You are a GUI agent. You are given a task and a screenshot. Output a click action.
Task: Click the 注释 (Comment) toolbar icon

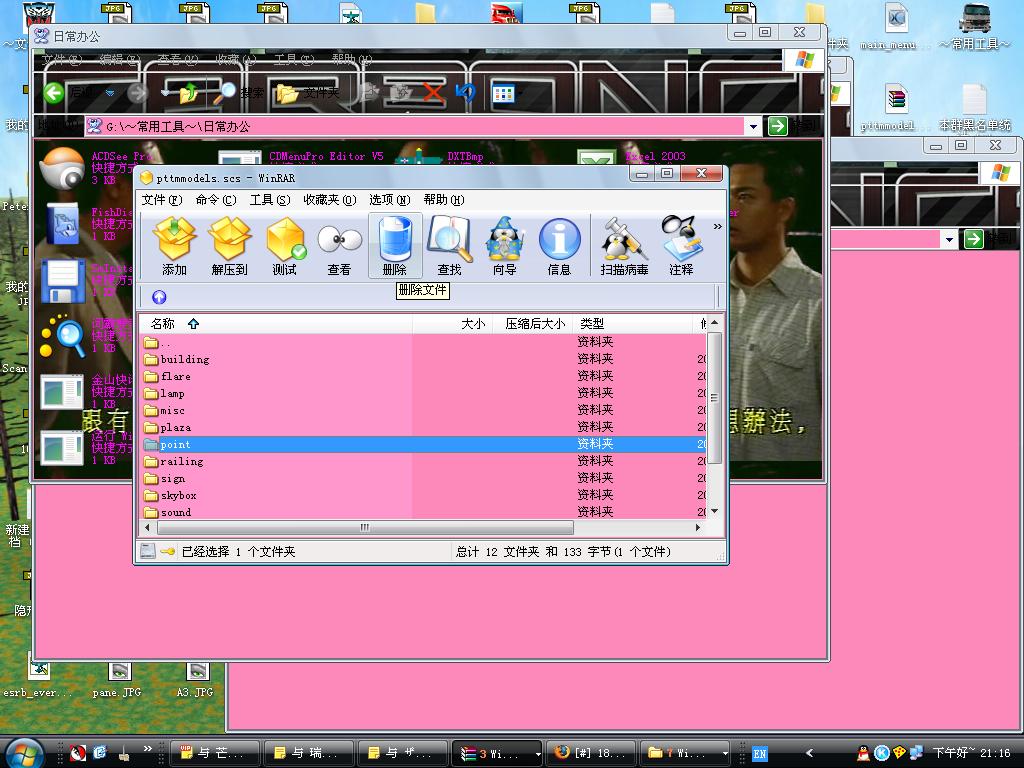click(681, 246)
